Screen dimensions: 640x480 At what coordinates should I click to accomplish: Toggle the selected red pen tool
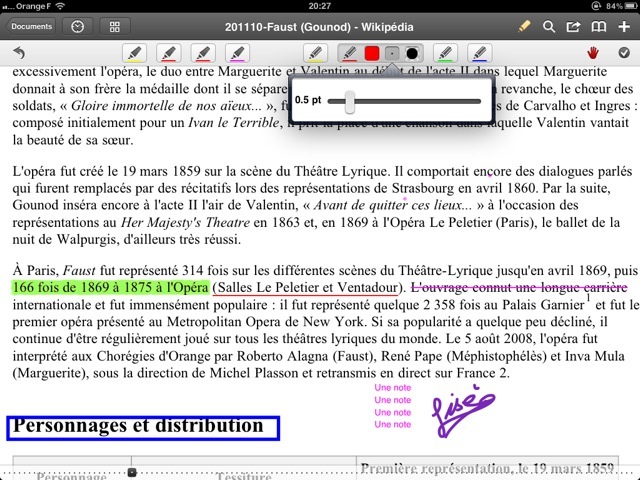tap(350, 53)
